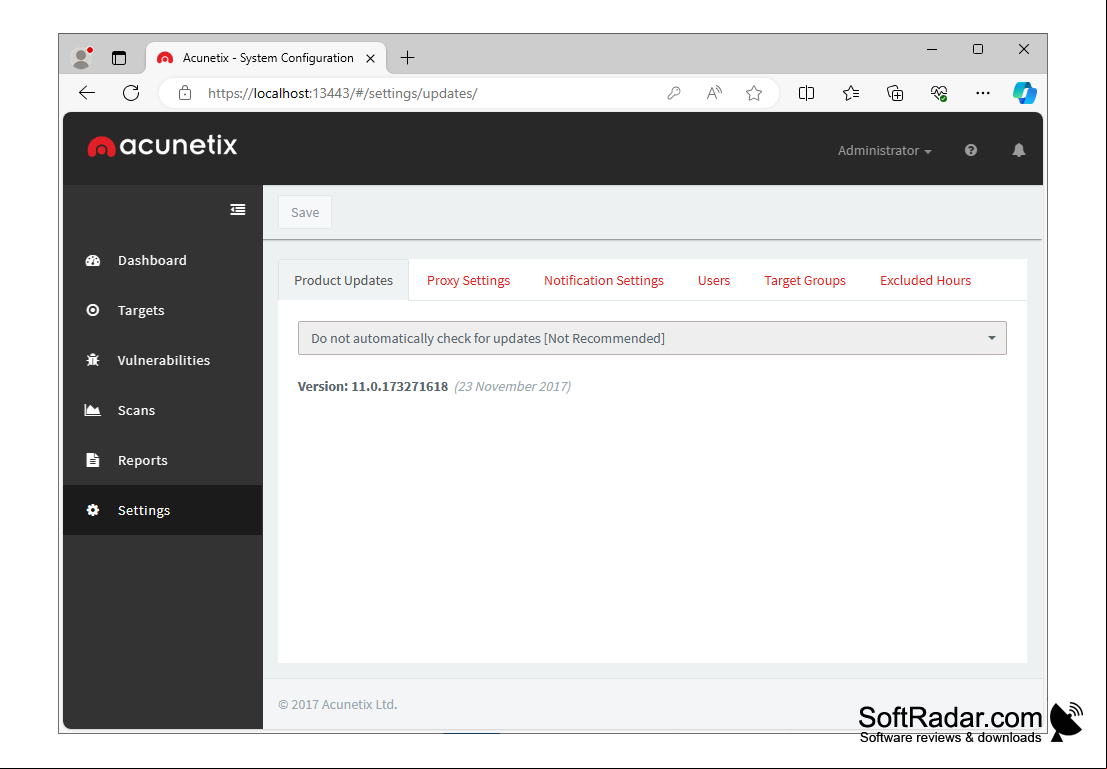Screen dimensions: 1107x769
Task: Open a new browser tab
Action: click(407, 58)
